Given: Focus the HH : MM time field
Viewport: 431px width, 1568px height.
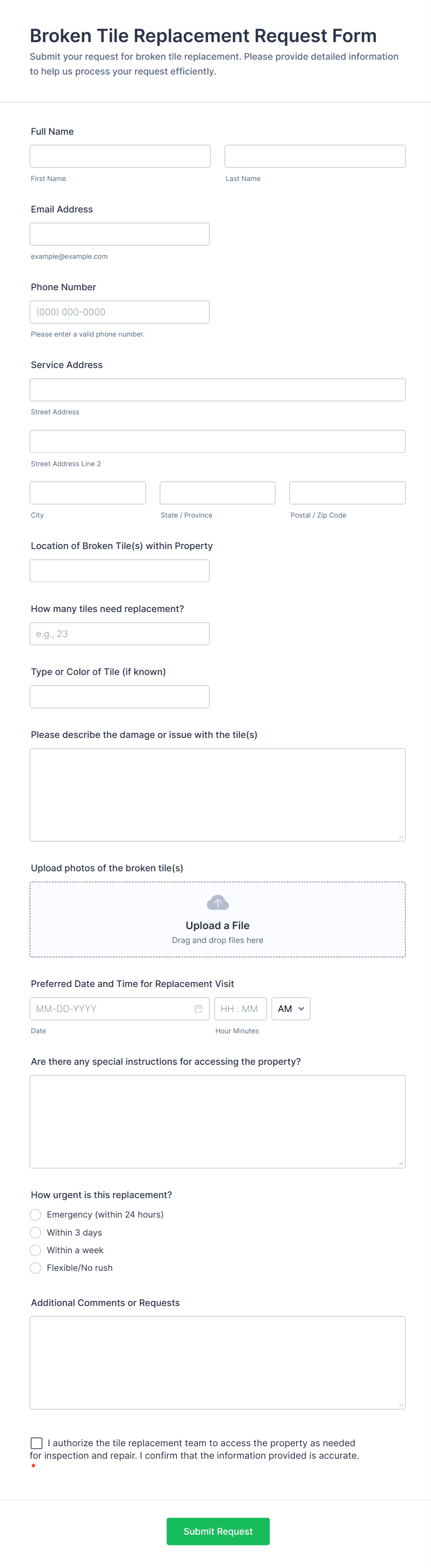Looking at the screenshot, I should [x=241, y=1009].
